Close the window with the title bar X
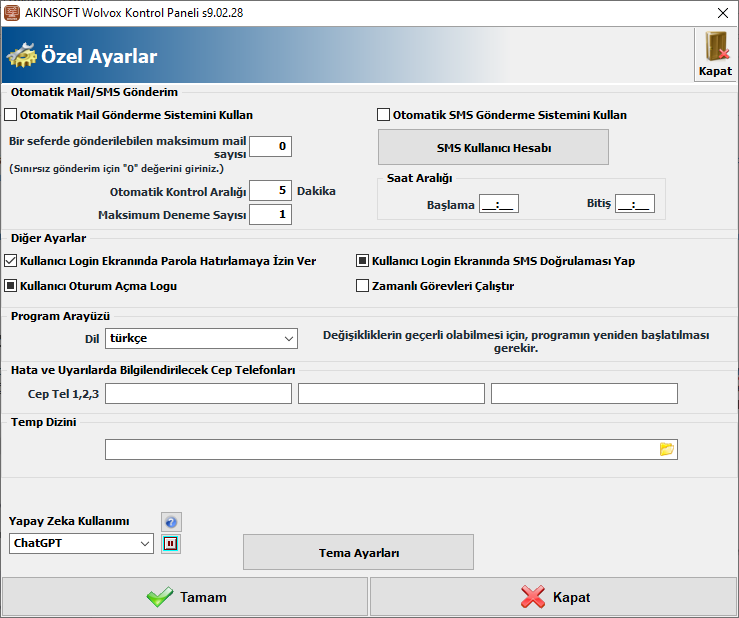Screen dimensions: 739x618 723,13
